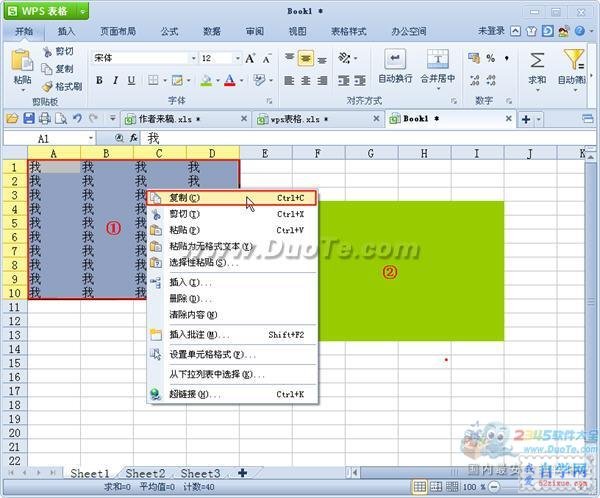Click the undo arrow icon
The height and width of the screenshot is (498, 600).
pyautogui.click(x=77, y=119)
